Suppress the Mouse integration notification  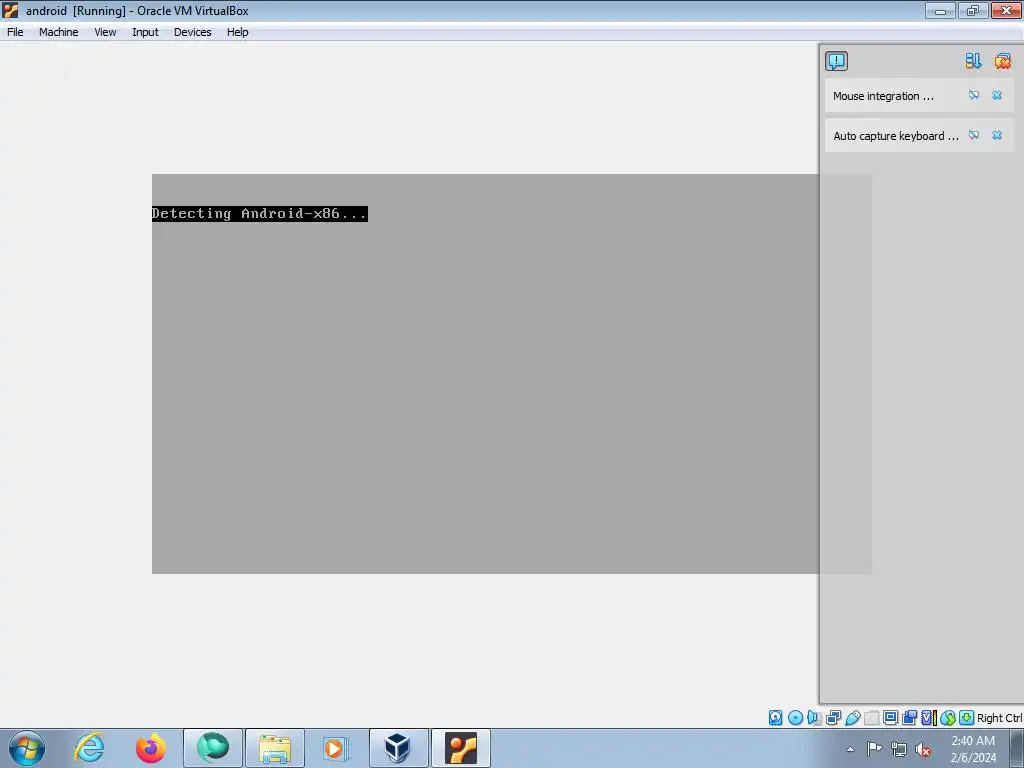point(974,95)
